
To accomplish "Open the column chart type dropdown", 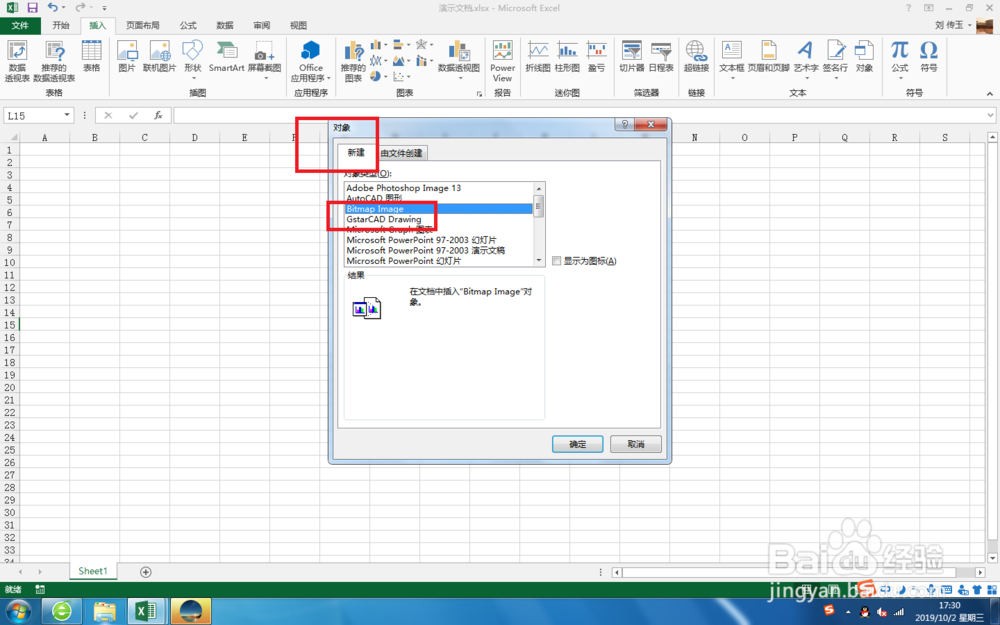I will coord(378,45).
